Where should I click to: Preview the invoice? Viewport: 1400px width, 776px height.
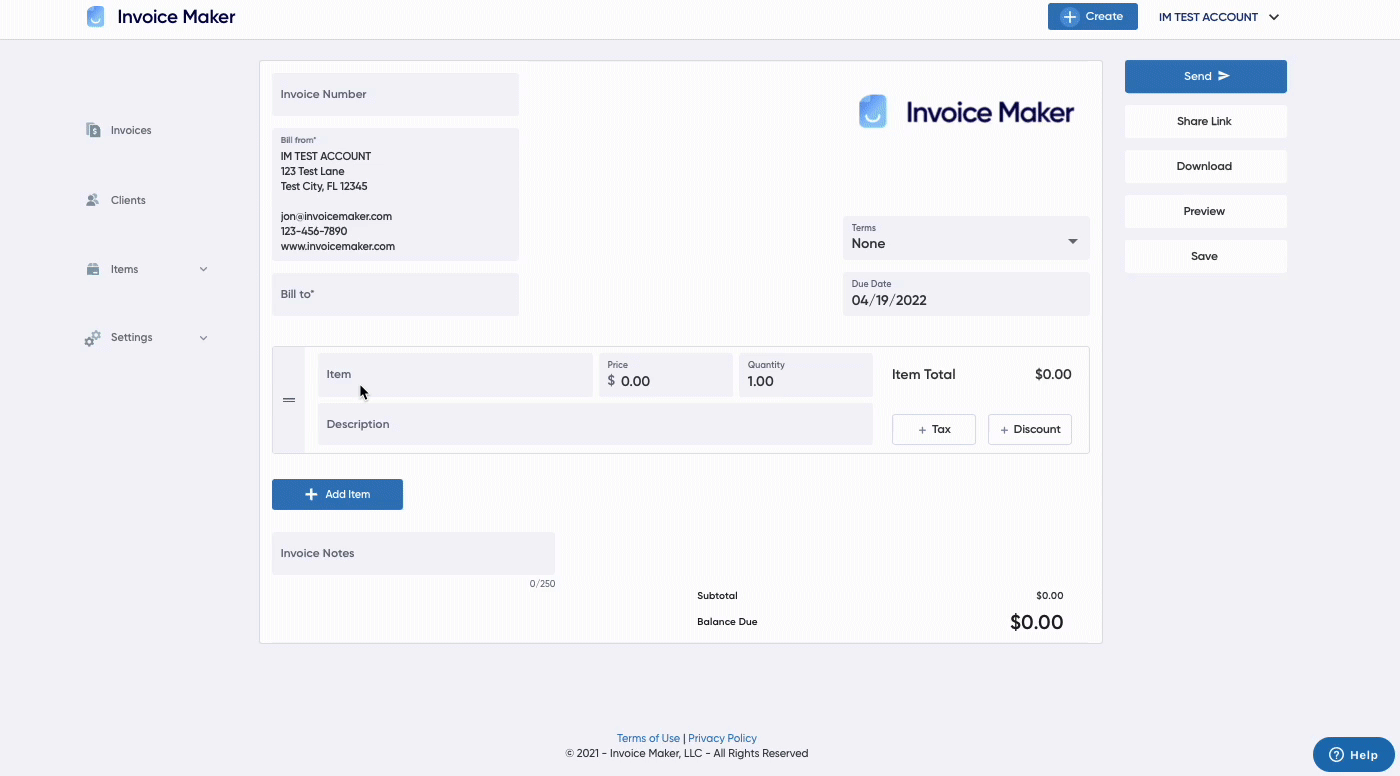pyautogui.click(x=1206, y=211)
